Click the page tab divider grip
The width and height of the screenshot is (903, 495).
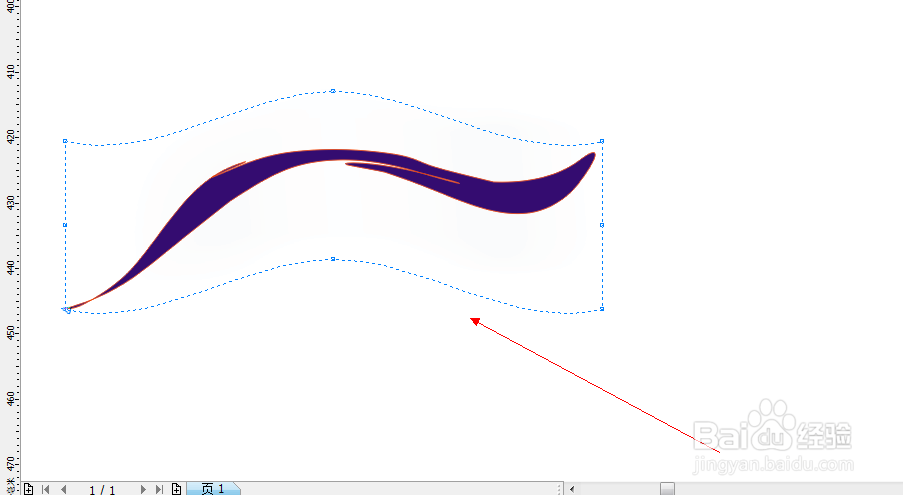[559, 489]
